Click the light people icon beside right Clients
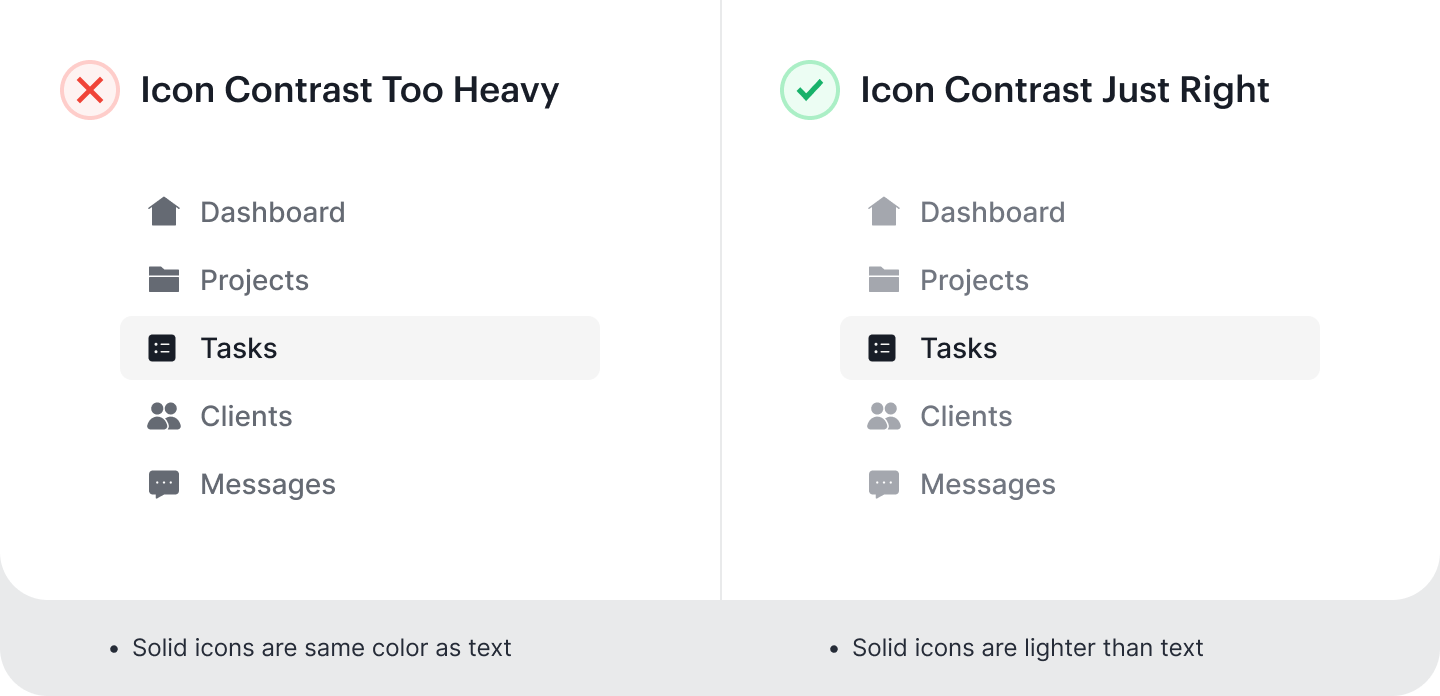Viewport: 1440px width, 696px height. (x=883, y=416)
